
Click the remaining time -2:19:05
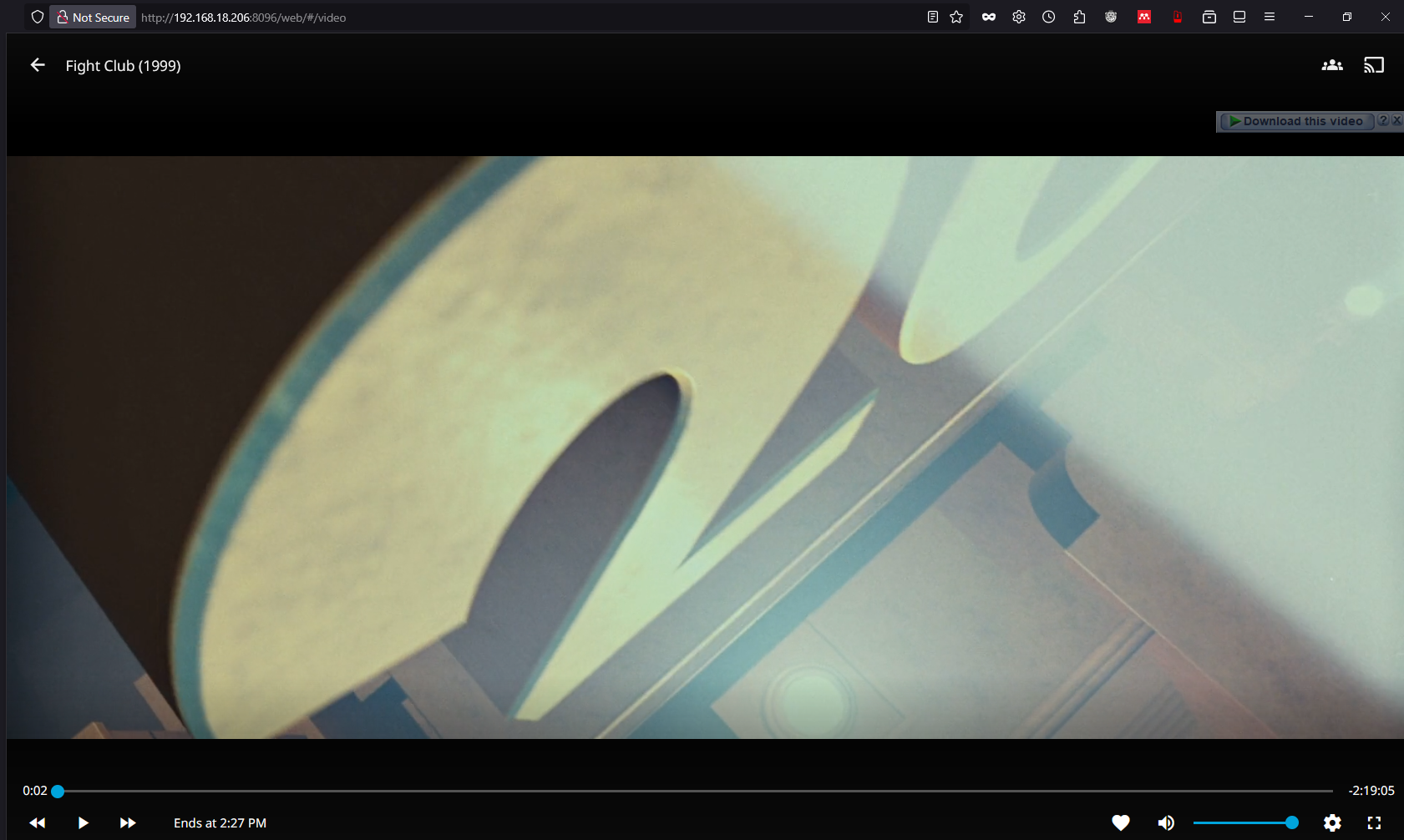click(1371, 791)
